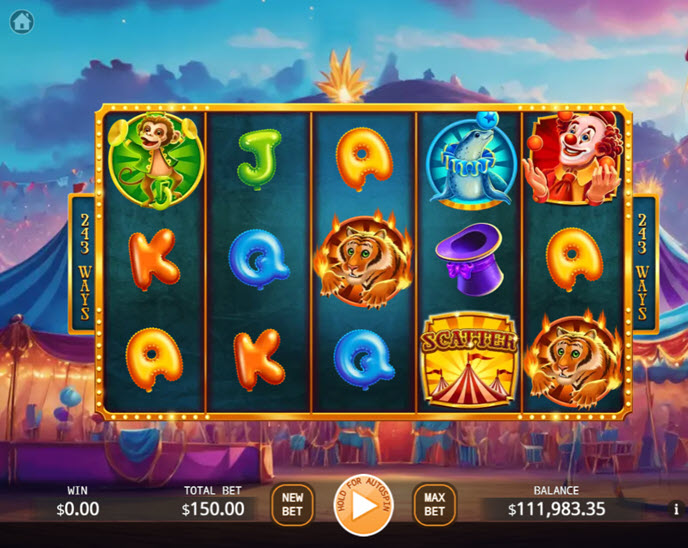Click the Max Bet button
Image resolution: width=688 pixels, height=548 pixels.
coord(434,504)
